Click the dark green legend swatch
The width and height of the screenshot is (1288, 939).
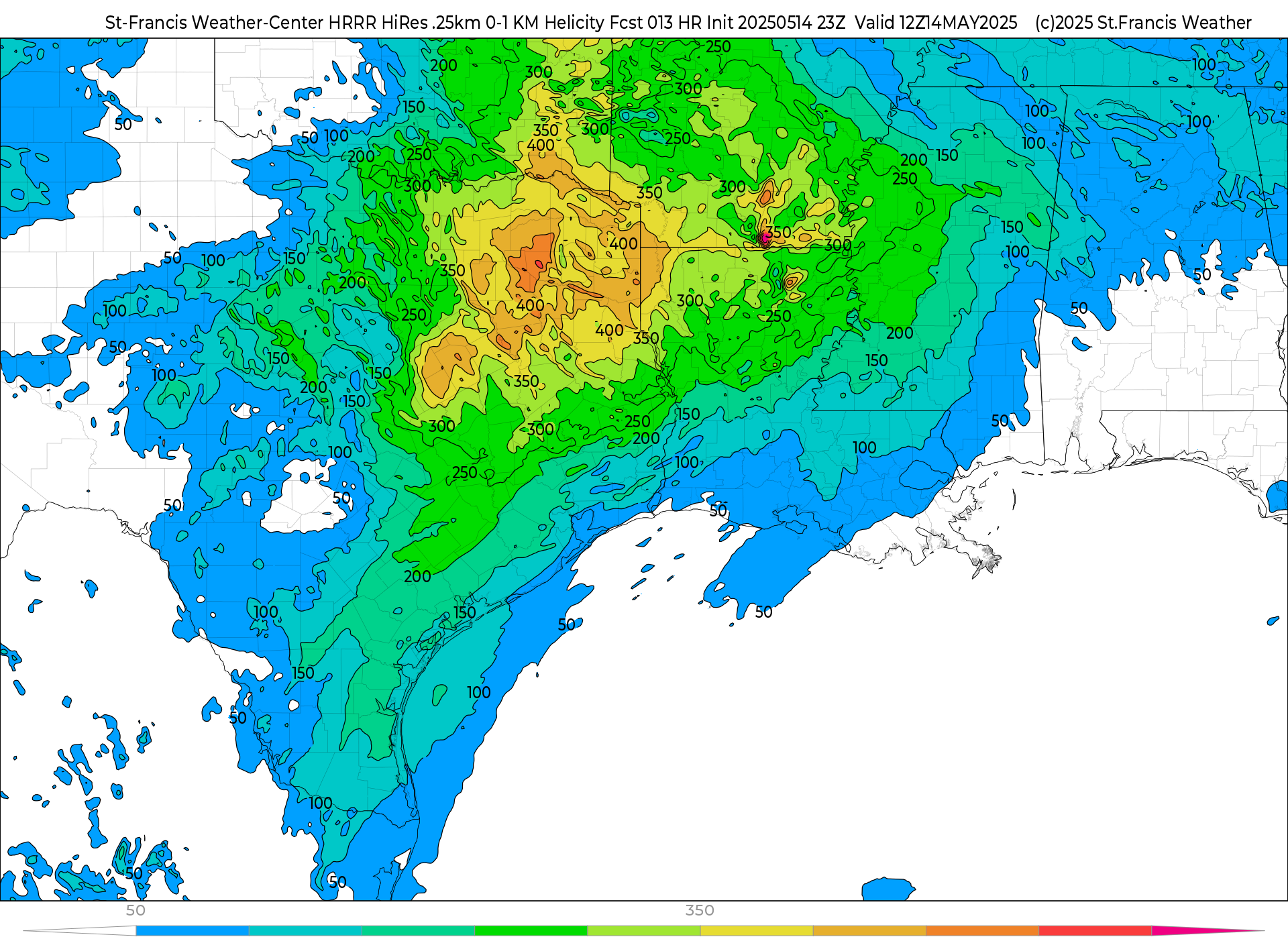coord(531,931)
